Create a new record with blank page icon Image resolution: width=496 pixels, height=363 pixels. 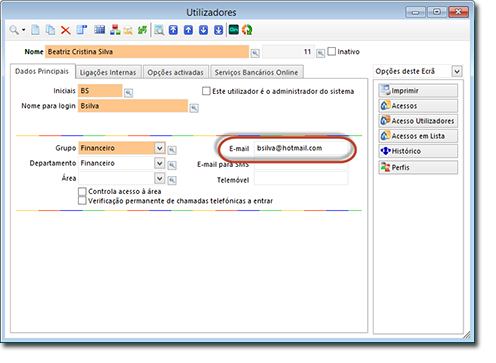[35, 30]
